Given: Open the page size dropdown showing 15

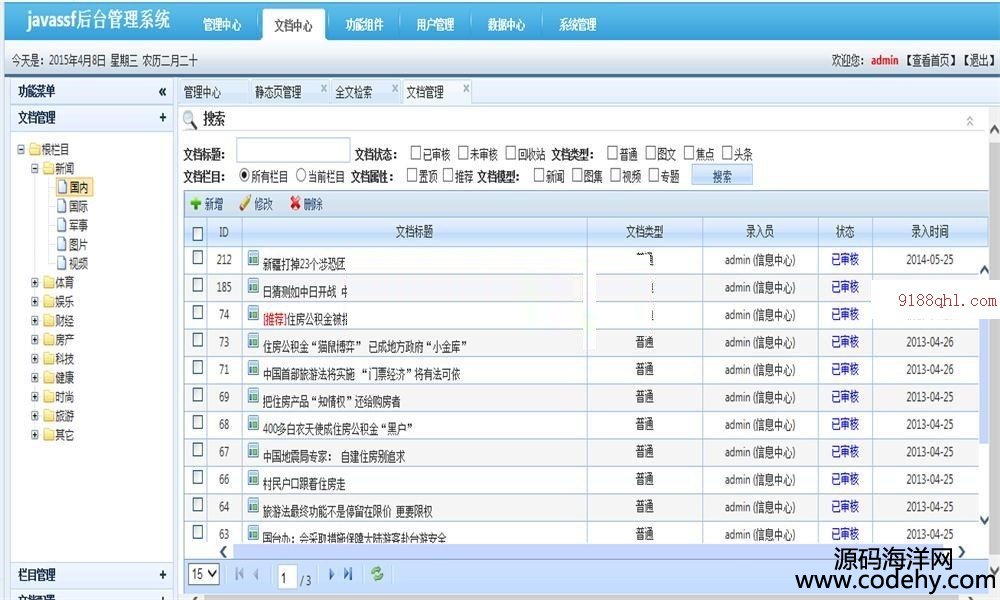Looking at the screenshot, I should click(204, 574).
